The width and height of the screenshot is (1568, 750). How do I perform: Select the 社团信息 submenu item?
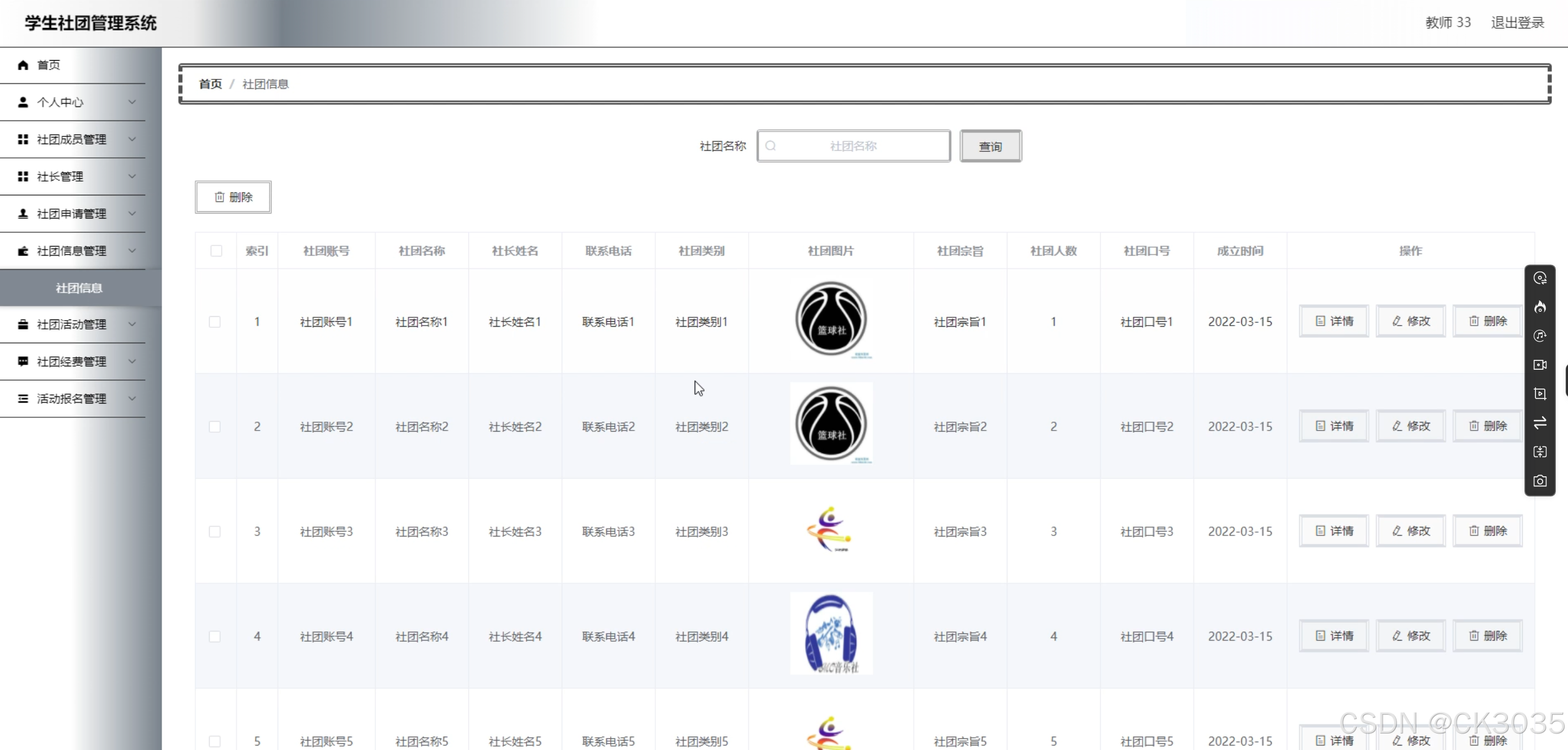(x=79, y=288)
